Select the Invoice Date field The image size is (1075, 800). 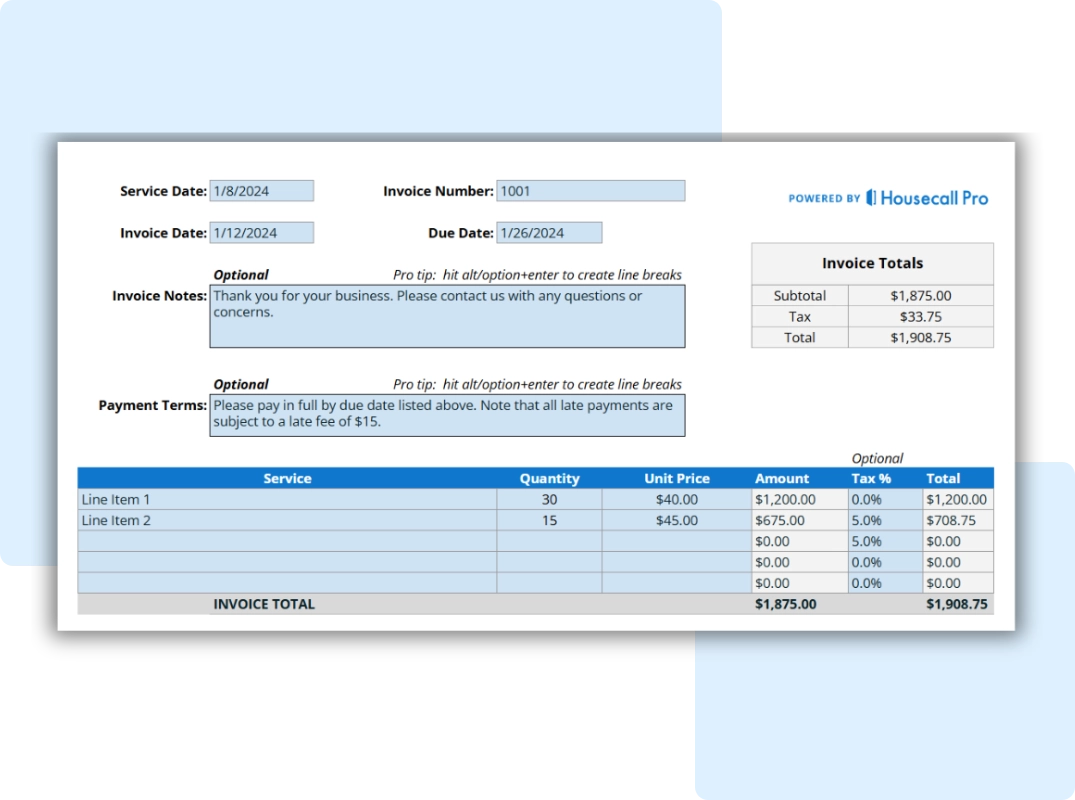coord(261,233)
